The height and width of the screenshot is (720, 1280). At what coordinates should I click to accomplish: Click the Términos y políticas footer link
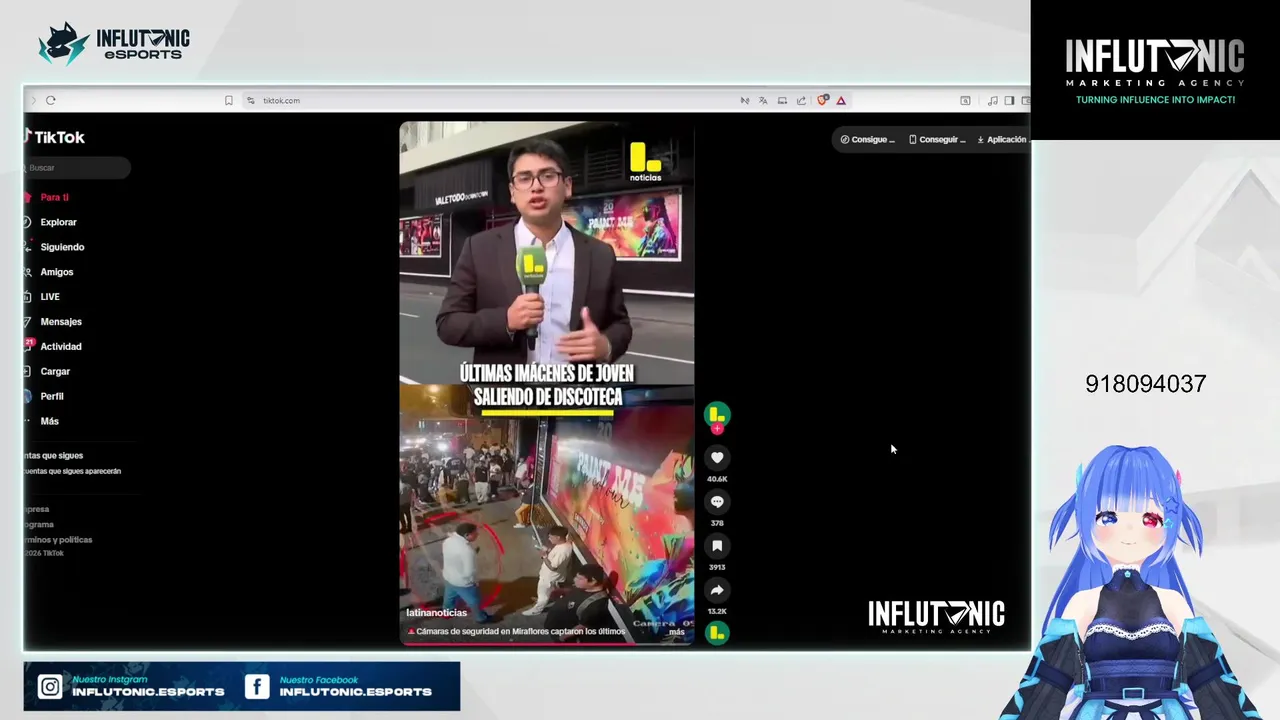[60, 540]
